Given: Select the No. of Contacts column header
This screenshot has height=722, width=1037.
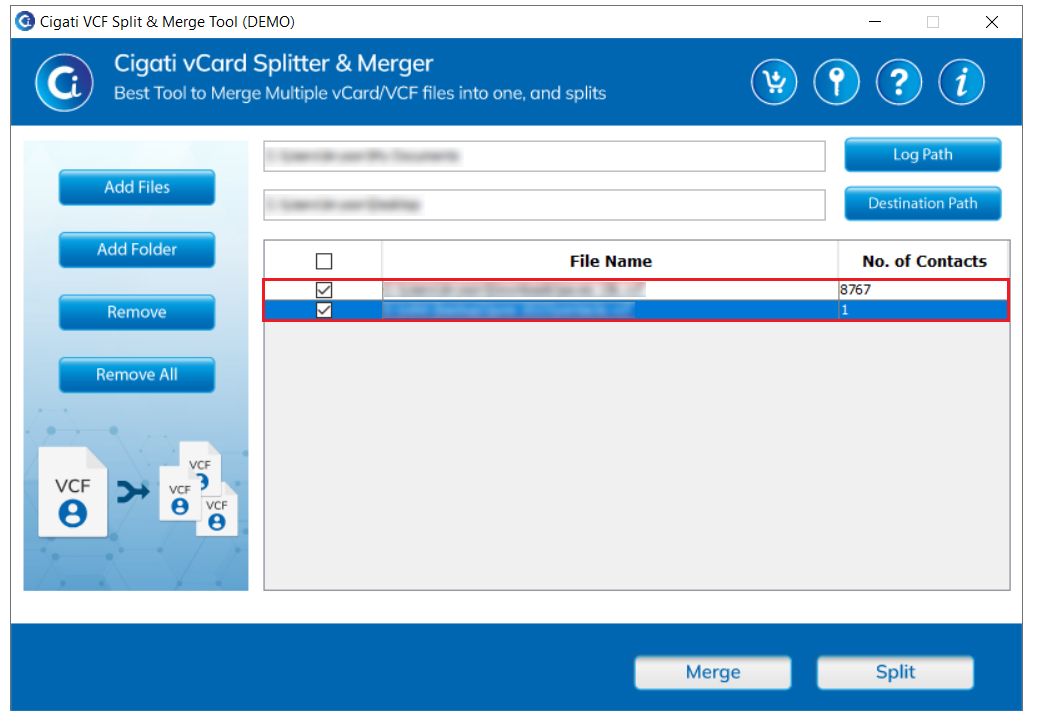Looking at the screenshot, I should (x=924, y=261).
